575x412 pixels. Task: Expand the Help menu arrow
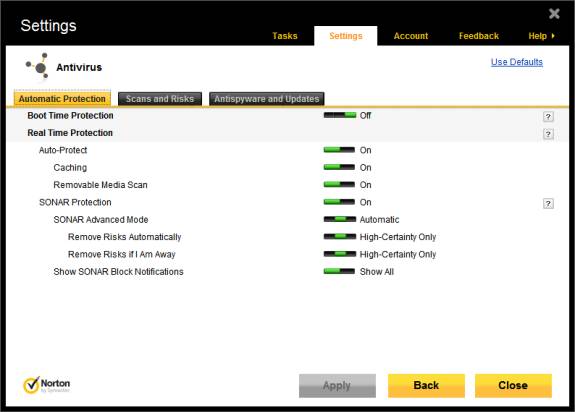tap(553, 36)
